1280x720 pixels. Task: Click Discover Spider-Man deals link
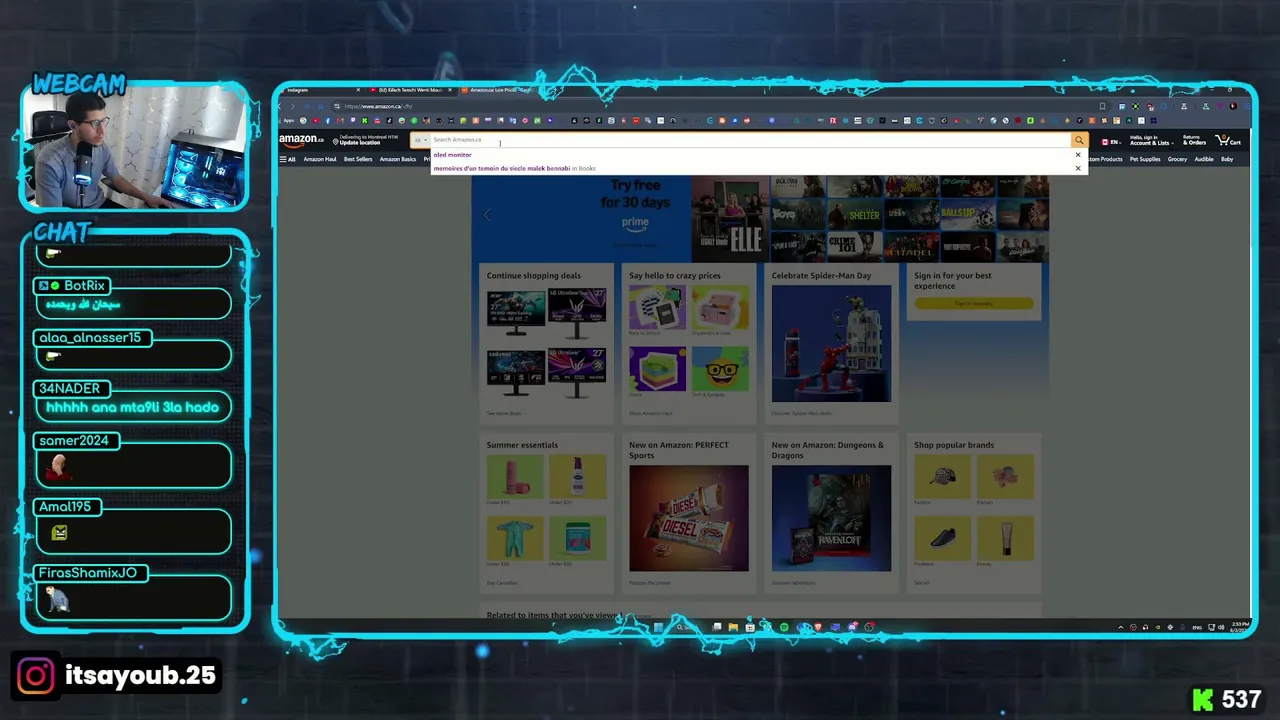click(x=802, y=413)
